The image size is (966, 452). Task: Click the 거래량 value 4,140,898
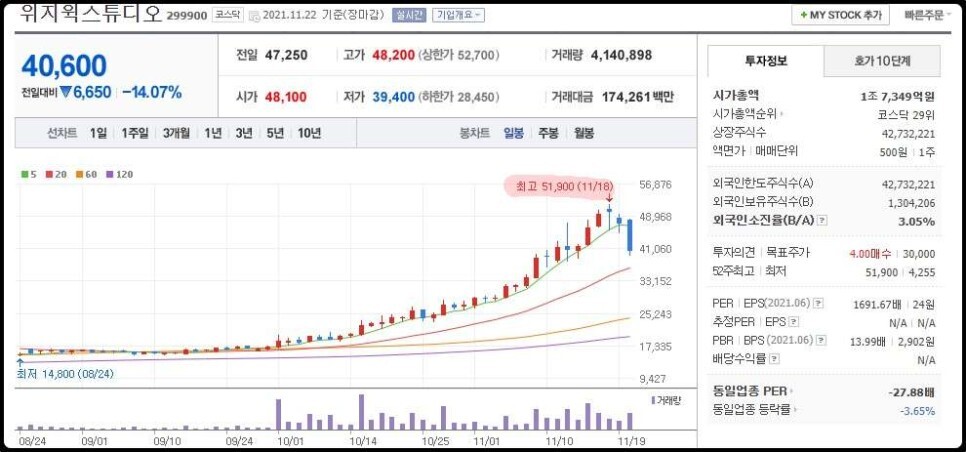pos(621,55)
